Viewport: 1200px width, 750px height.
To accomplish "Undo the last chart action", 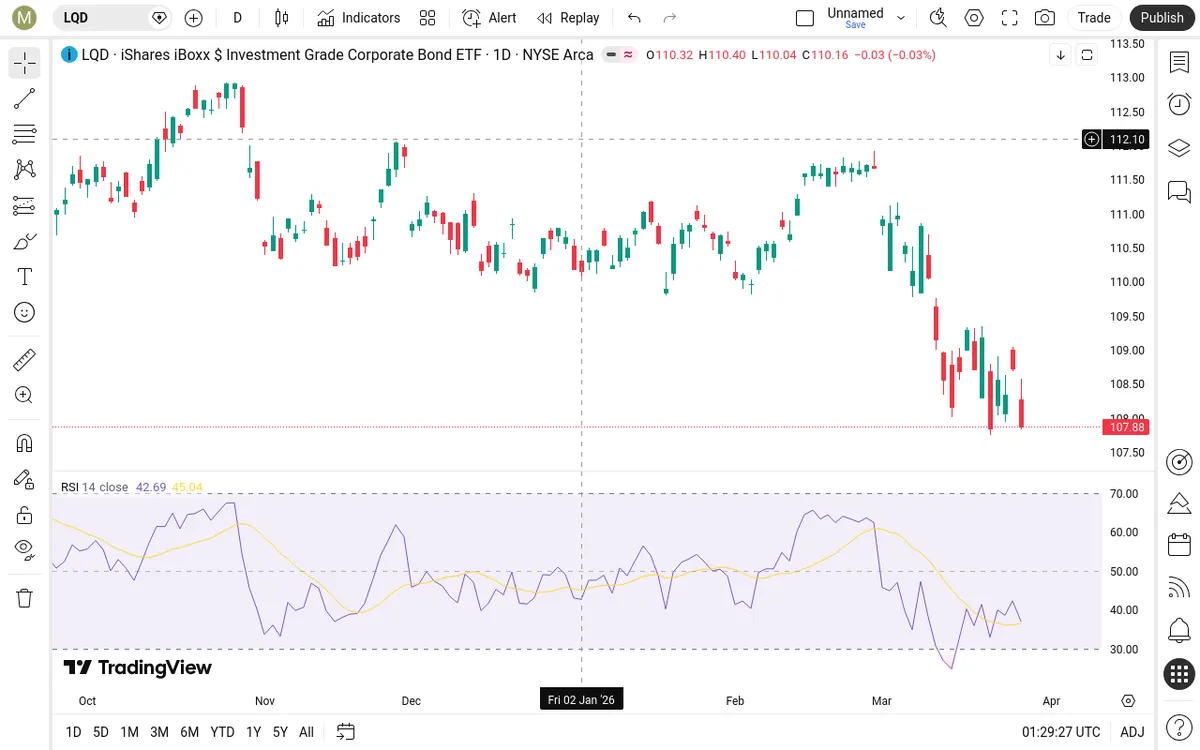I will [634, 18].
